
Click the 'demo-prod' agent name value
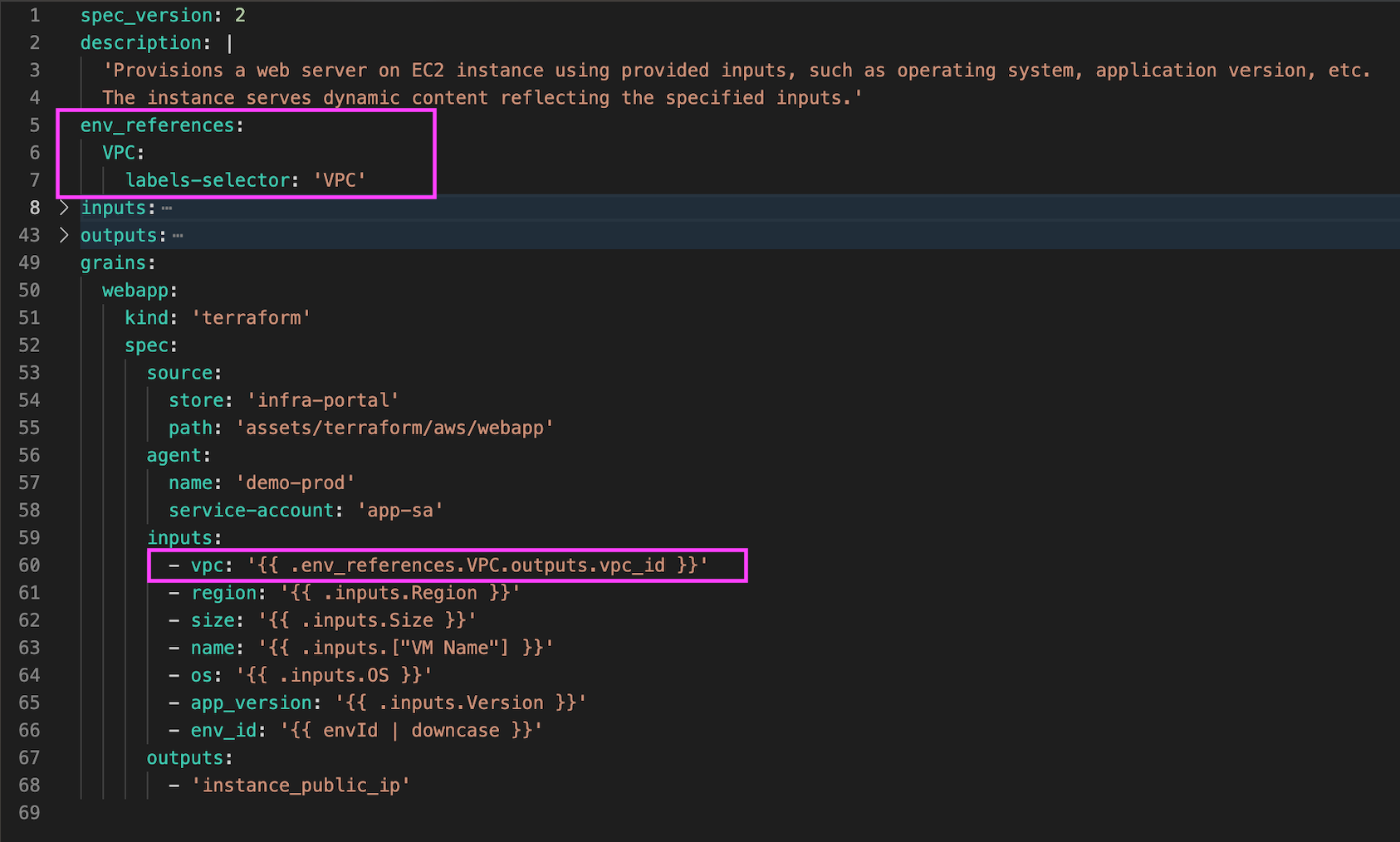point(296,482)
